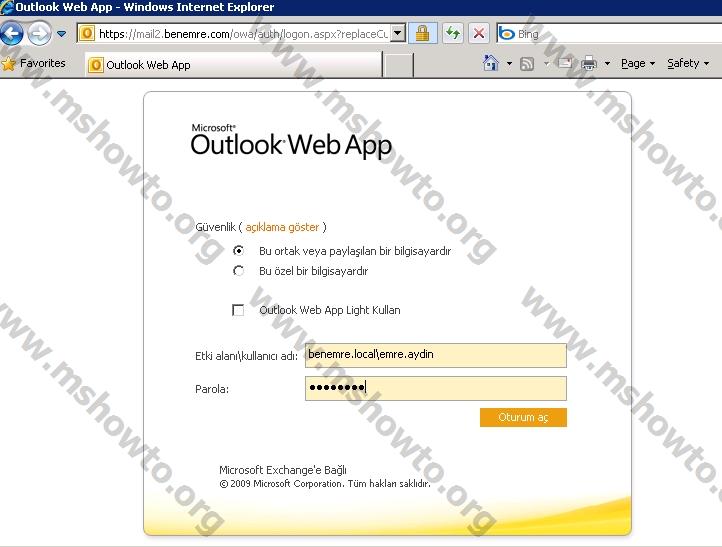Click the Outlook site icon in address bar
This screenshot has height=547, width=722.
tap(87, 34)
